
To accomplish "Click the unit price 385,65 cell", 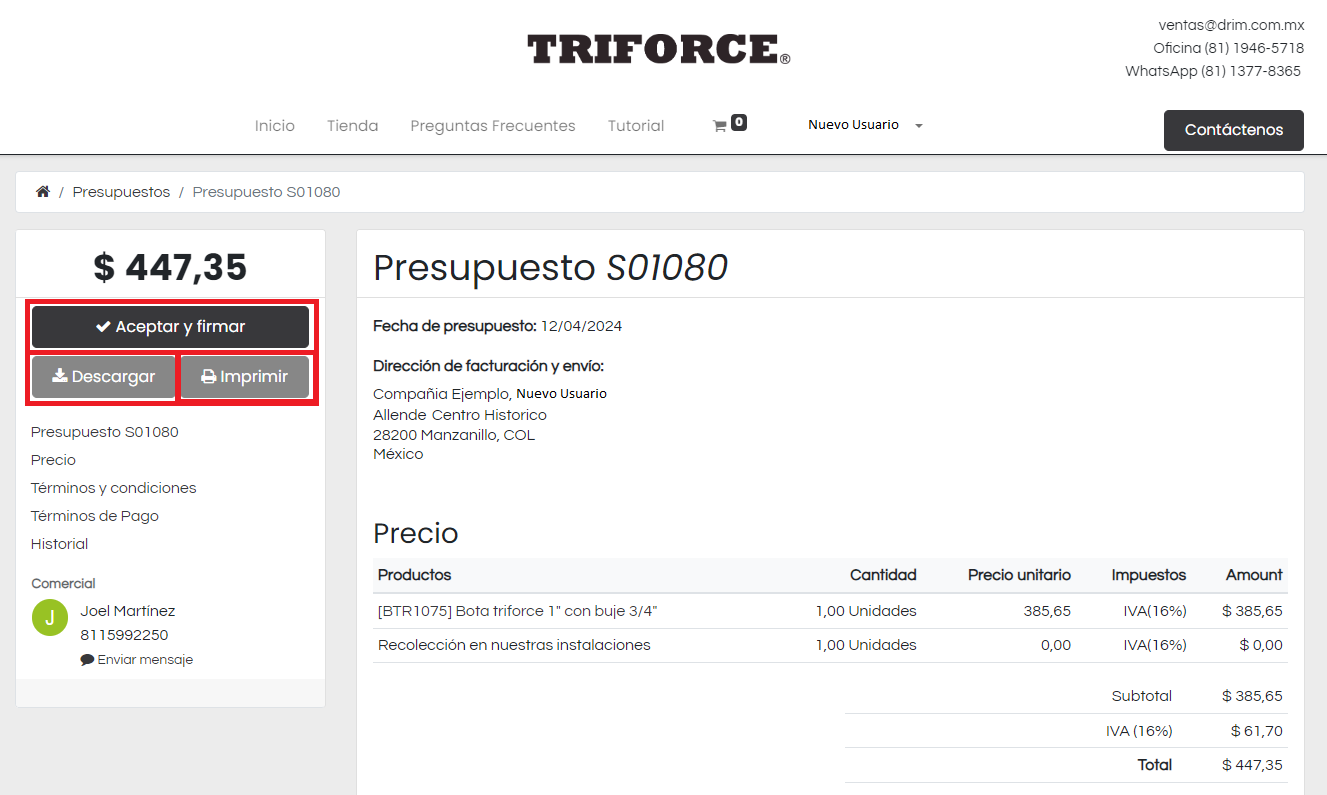I will [1047, 611].
